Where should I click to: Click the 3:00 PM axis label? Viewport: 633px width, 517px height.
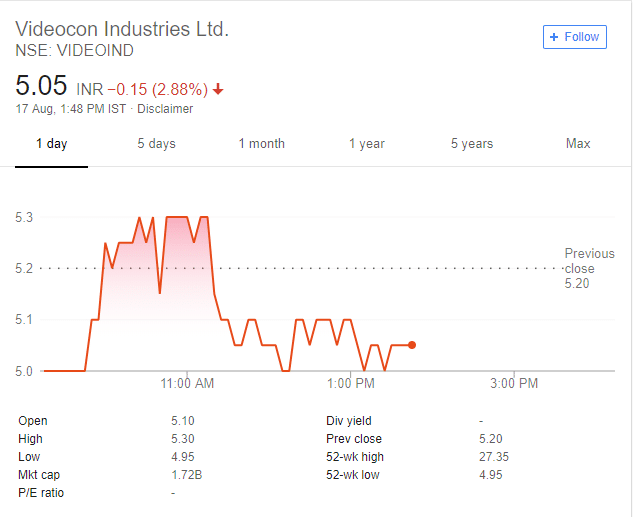(514, 383)
